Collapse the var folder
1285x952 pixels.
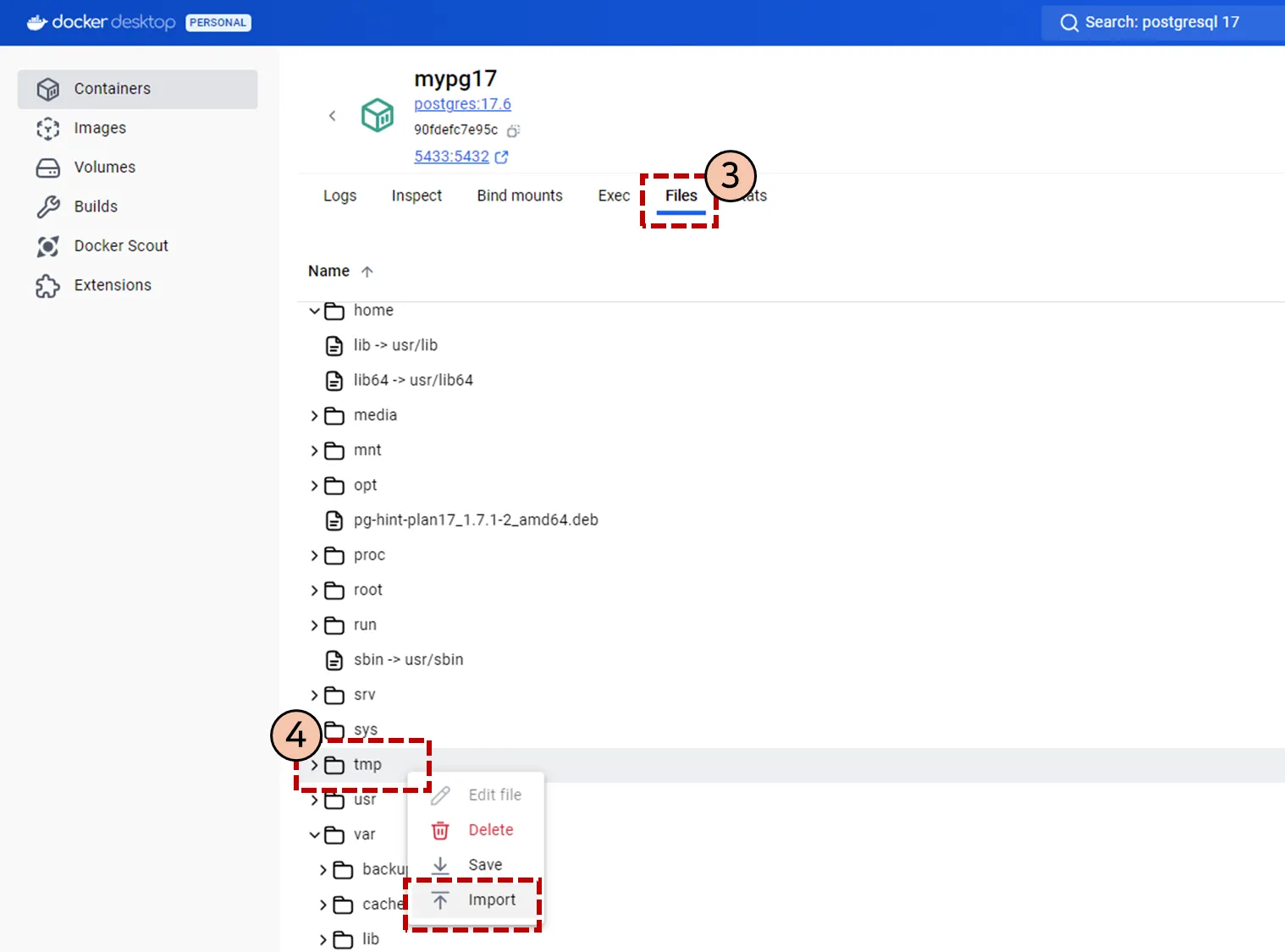[x=314, y=835]
